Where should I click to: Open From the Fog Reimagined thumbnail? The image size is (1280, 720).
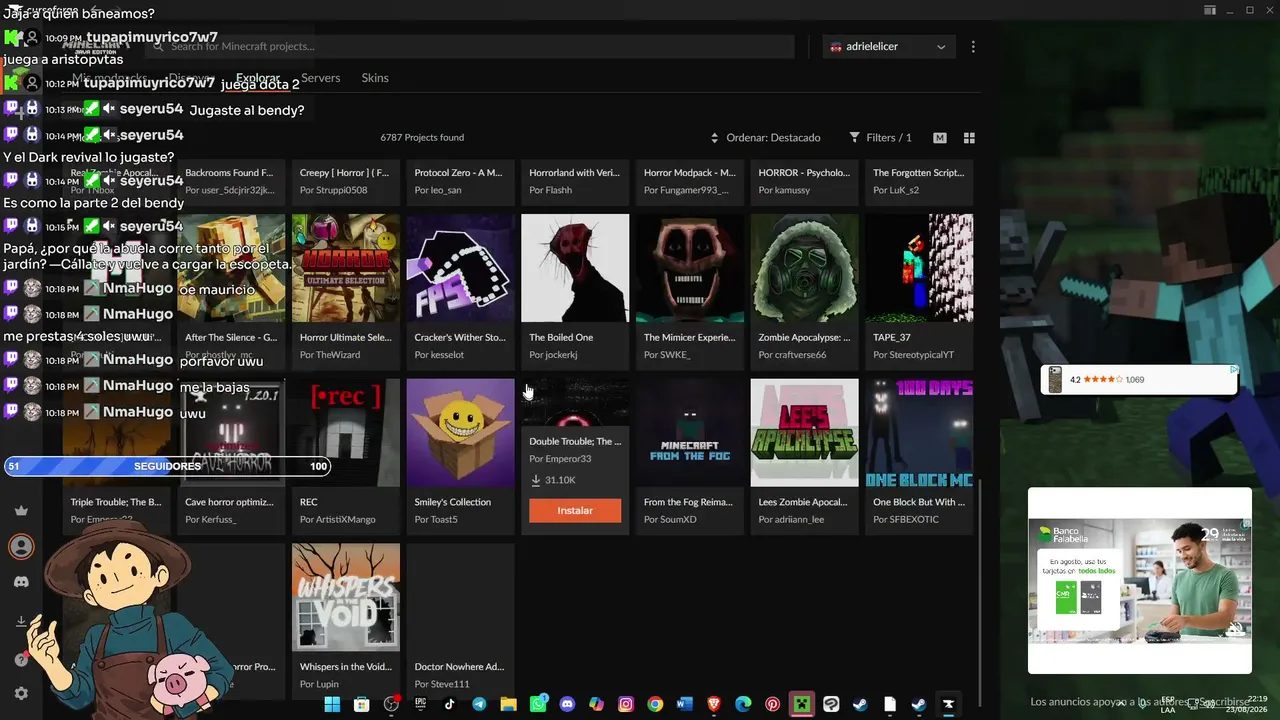690,433
